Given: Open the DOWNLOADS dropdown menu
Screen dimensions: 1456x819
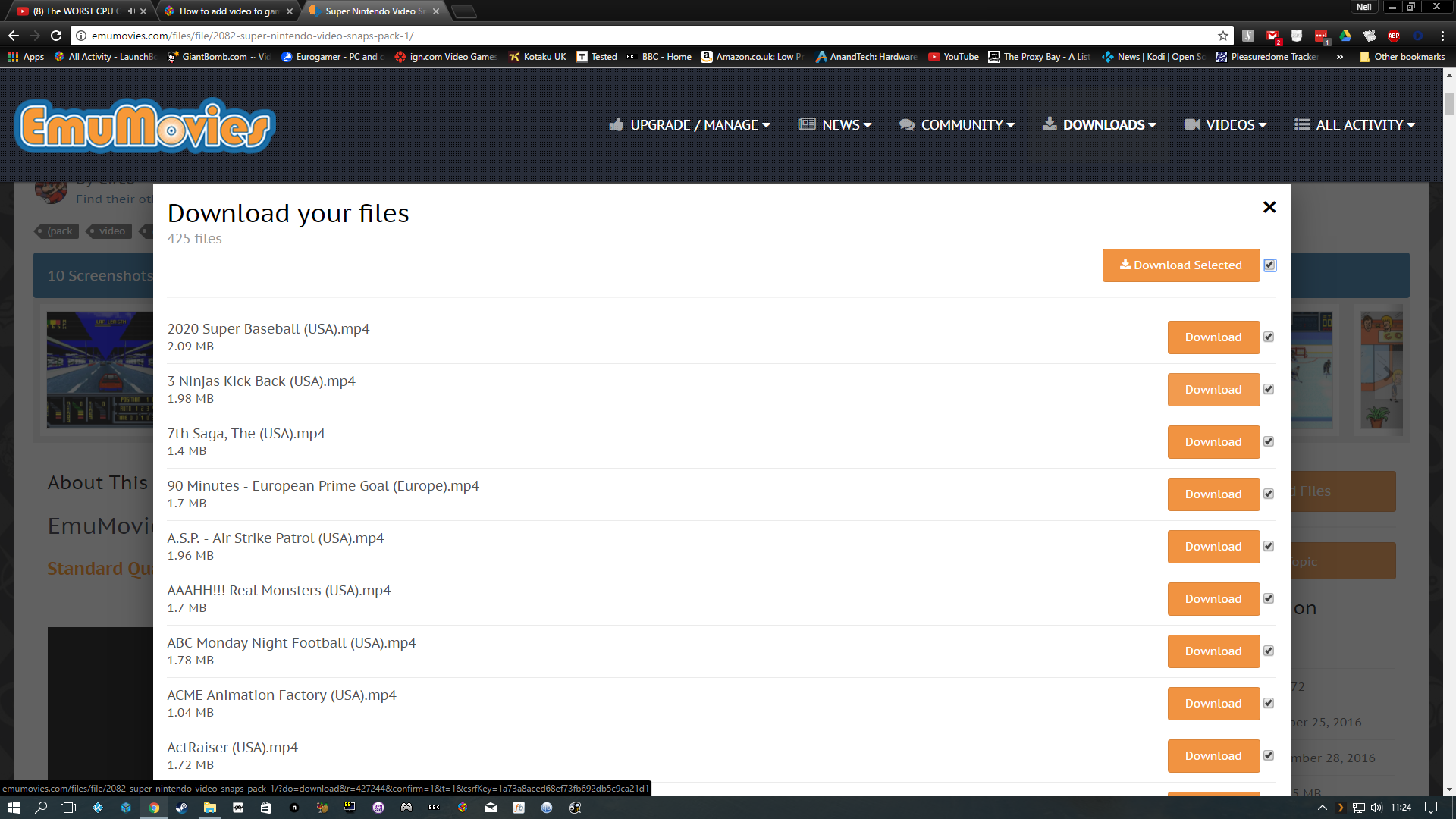Looking at the screenshot, I should [1100, 125].
